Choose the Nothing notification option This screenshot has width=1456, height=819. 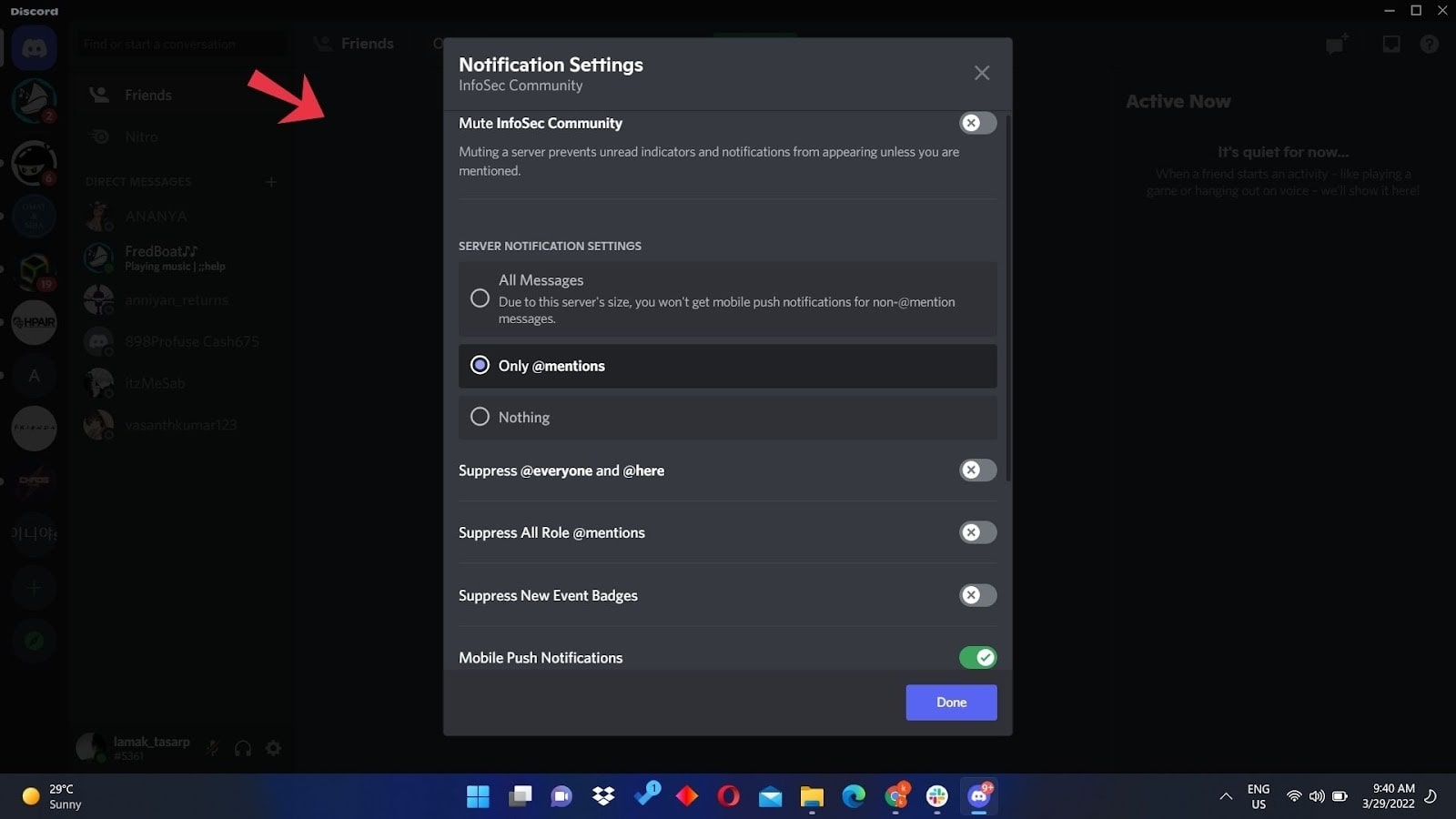(x=727, y=417)
